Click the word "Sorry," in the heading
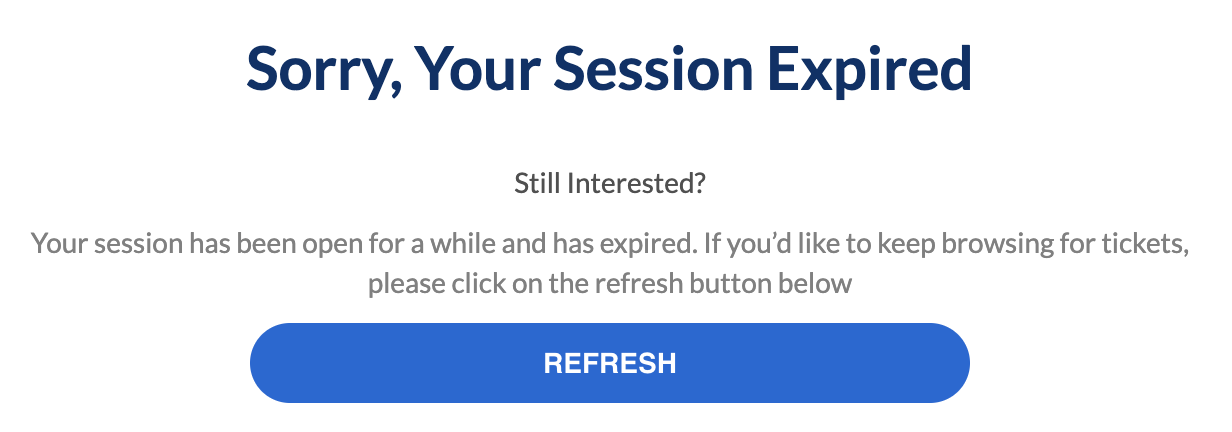Screen dimensions: 1232x432 pyautogui.click(x=323, y=71)
